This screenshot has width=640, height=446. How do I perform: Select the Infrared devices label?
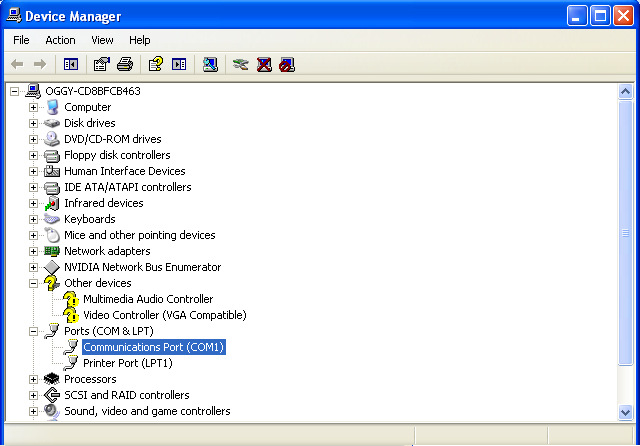[104, 203]
